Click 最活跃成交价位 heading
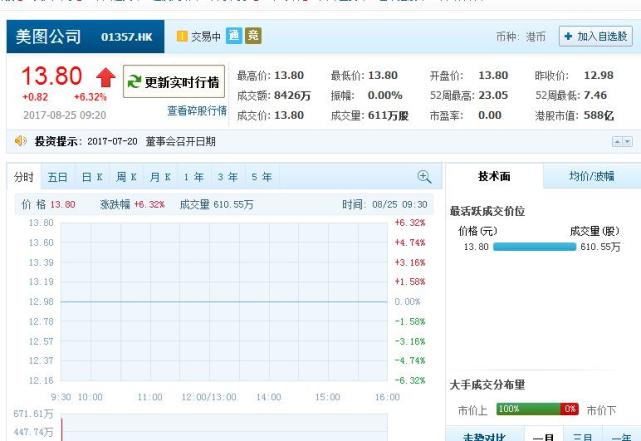Viewport: 641px width, 441px height. (487, 211)
